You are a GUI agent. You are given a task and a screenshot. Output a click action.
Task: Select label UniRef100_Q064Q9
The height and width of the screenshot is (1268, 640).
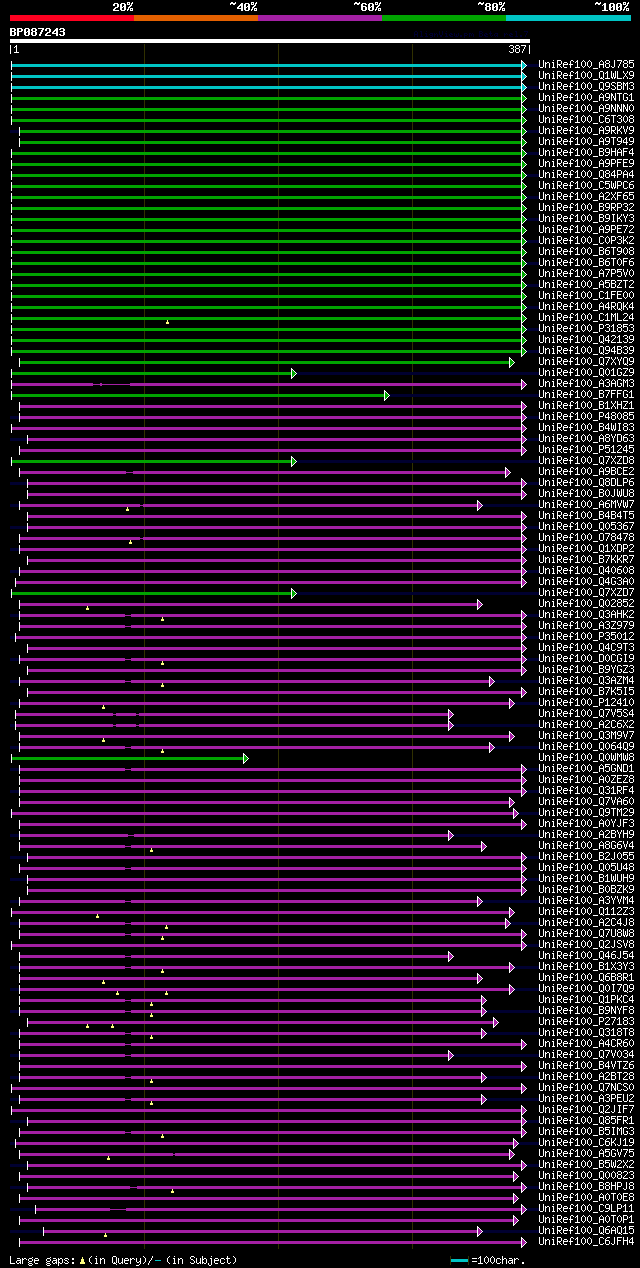click(586, 746)
